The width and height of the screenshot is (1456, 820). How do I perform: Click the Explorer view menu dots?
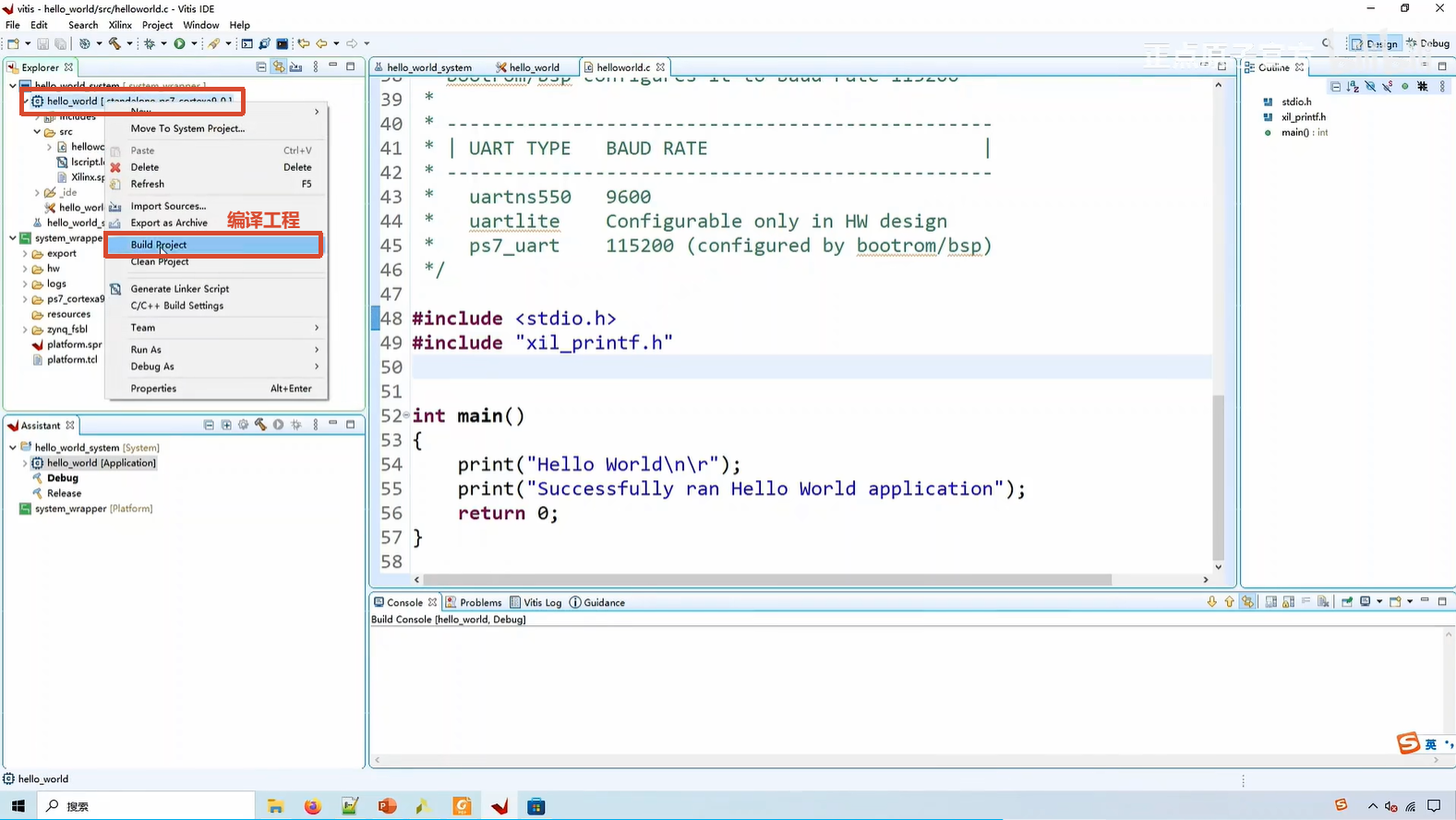pos(316,66)
